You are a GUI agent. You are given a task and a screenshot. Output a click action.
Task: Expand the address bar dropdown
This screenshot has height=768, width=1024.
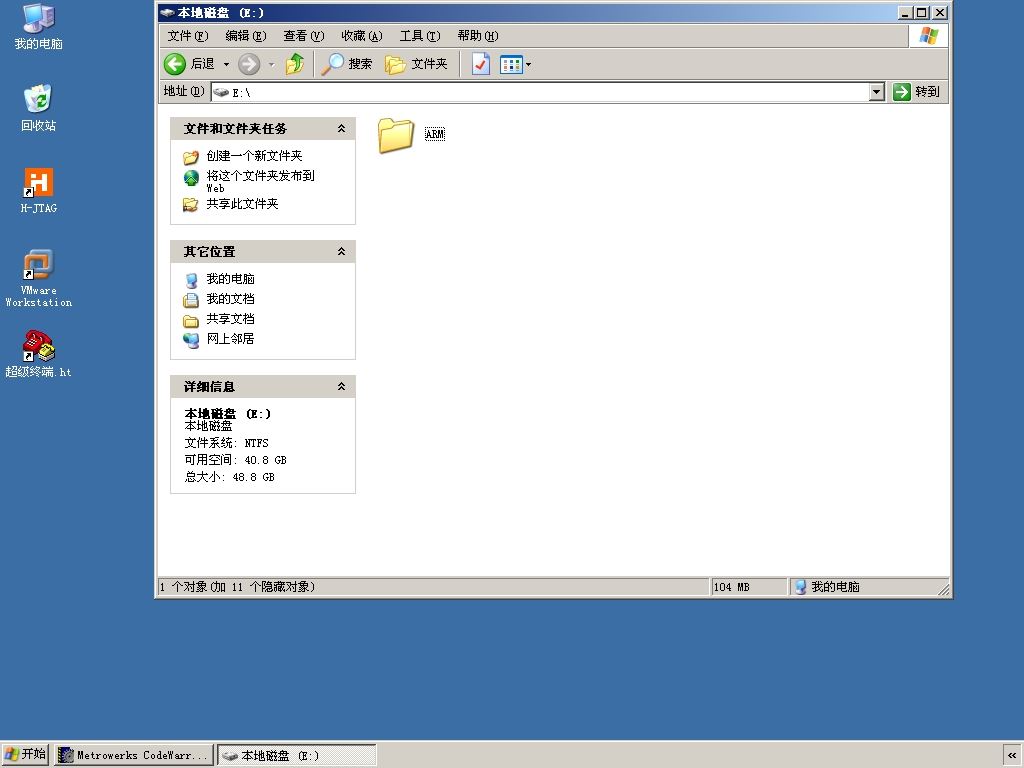point(877,92)
